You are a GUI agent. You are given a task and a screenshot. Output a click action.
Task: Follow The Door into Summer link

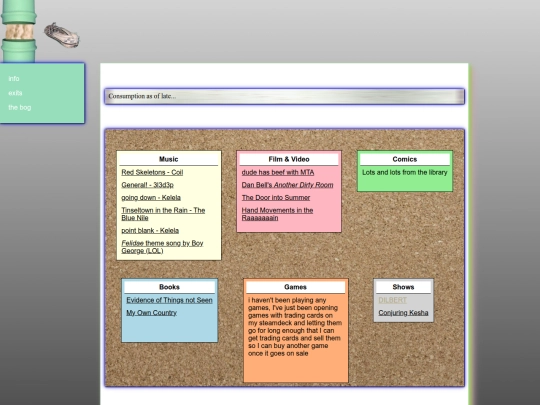[276, 198]
